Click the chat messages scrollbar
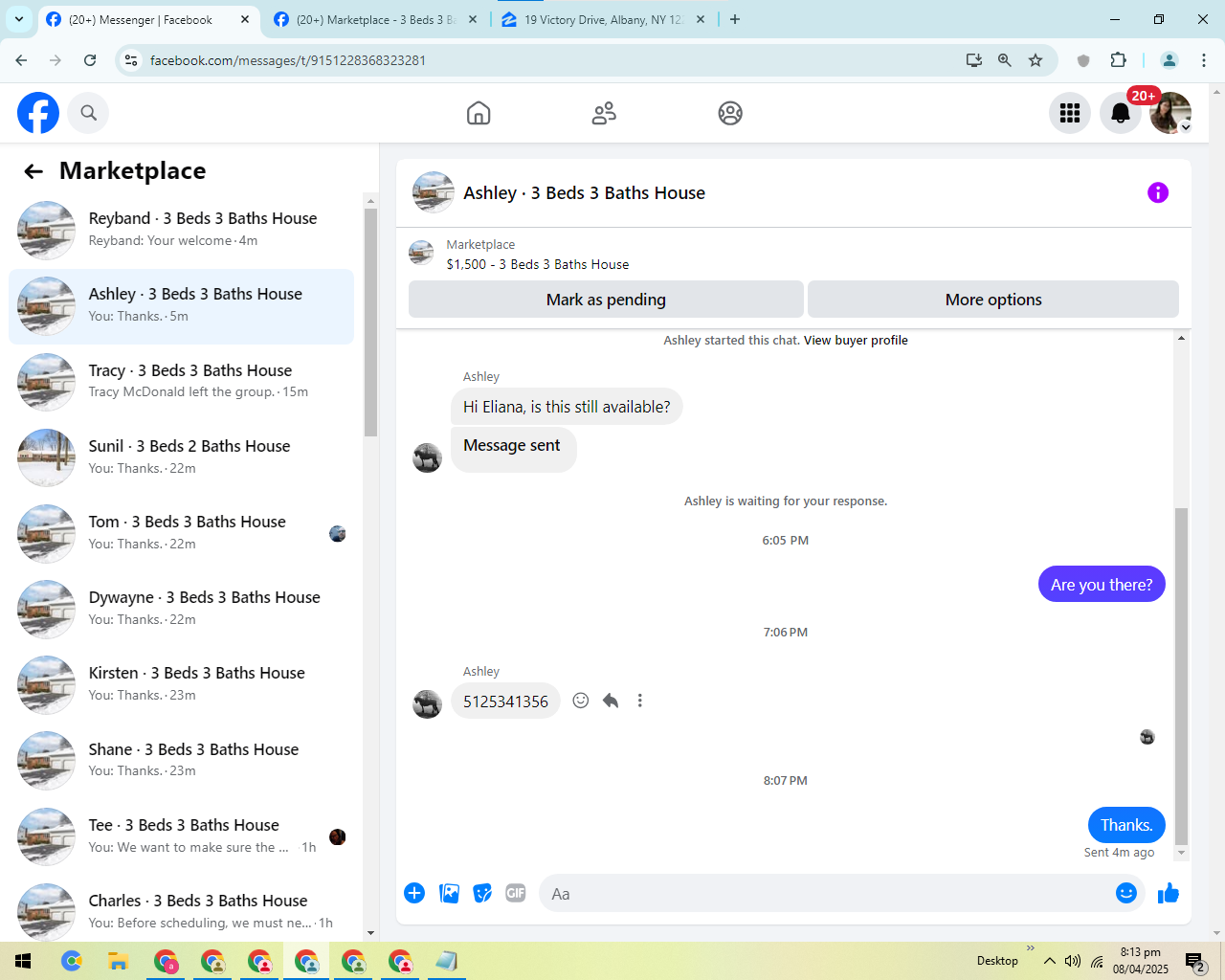This screenshot has height=980, width=1225. point(1181,678)
